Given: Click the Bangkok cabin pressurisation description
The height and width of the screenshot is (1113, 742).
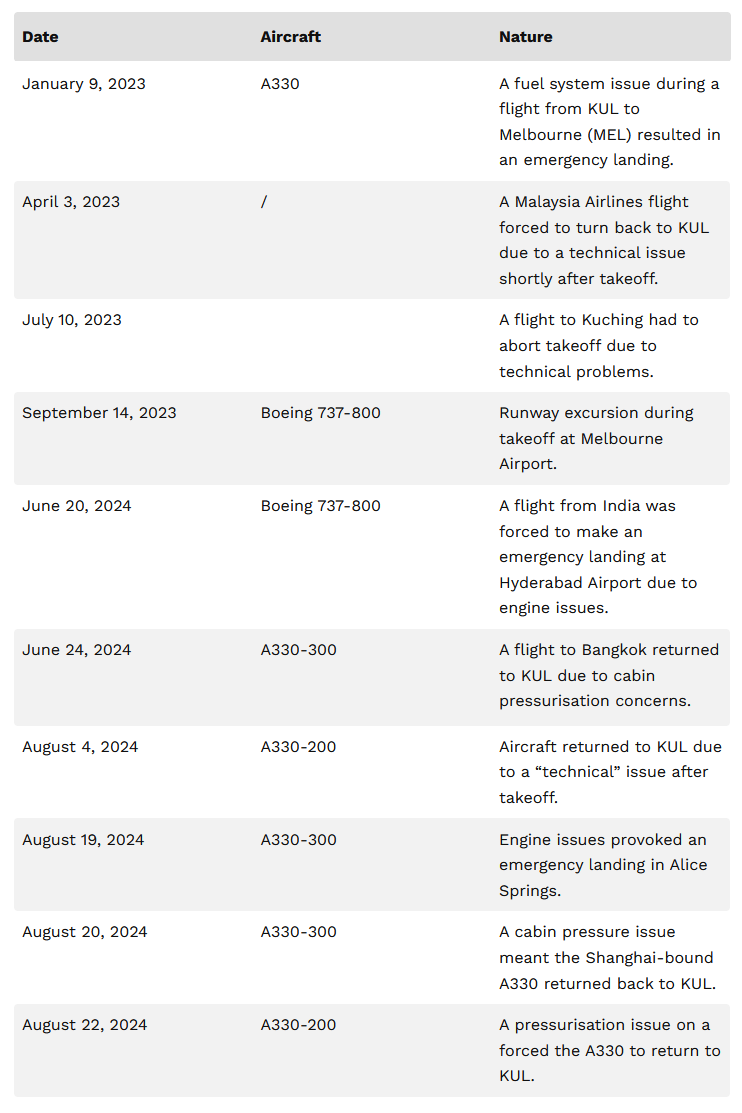Looking at the screenshot, I should (x=608, y=675).
